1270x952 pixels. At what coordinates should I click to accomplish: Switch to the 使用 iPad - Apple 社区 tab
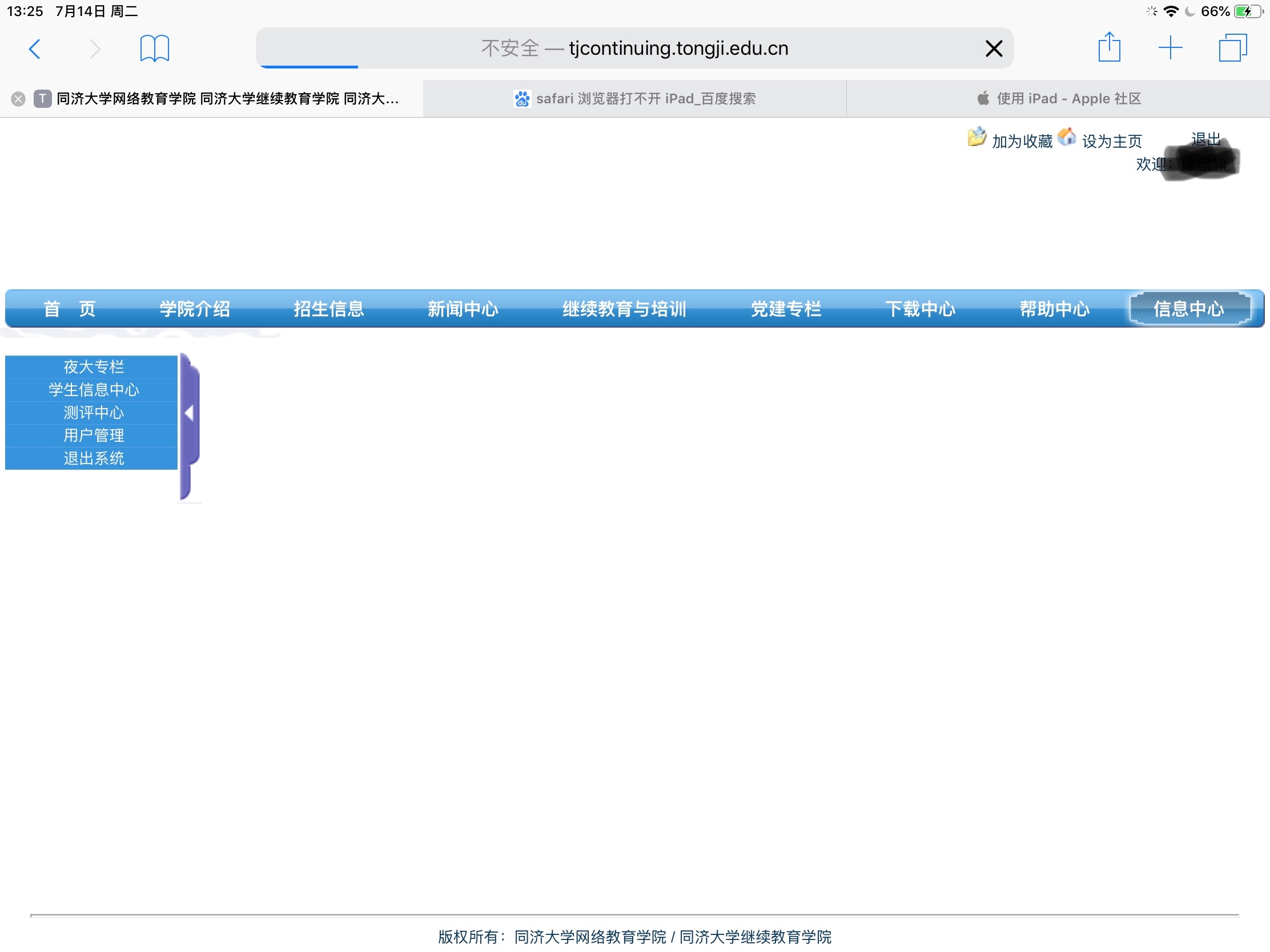pyautogui.click(x=1058, y=99)
